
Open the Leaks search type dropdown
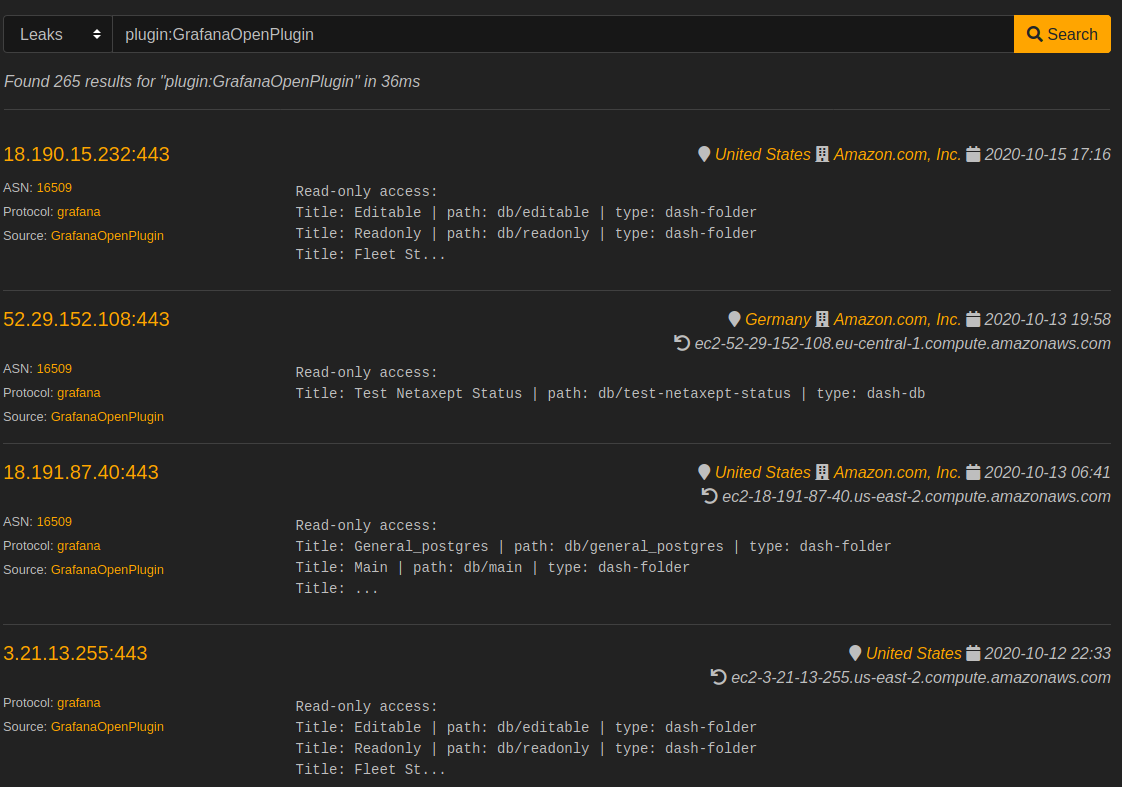(58, 34)
